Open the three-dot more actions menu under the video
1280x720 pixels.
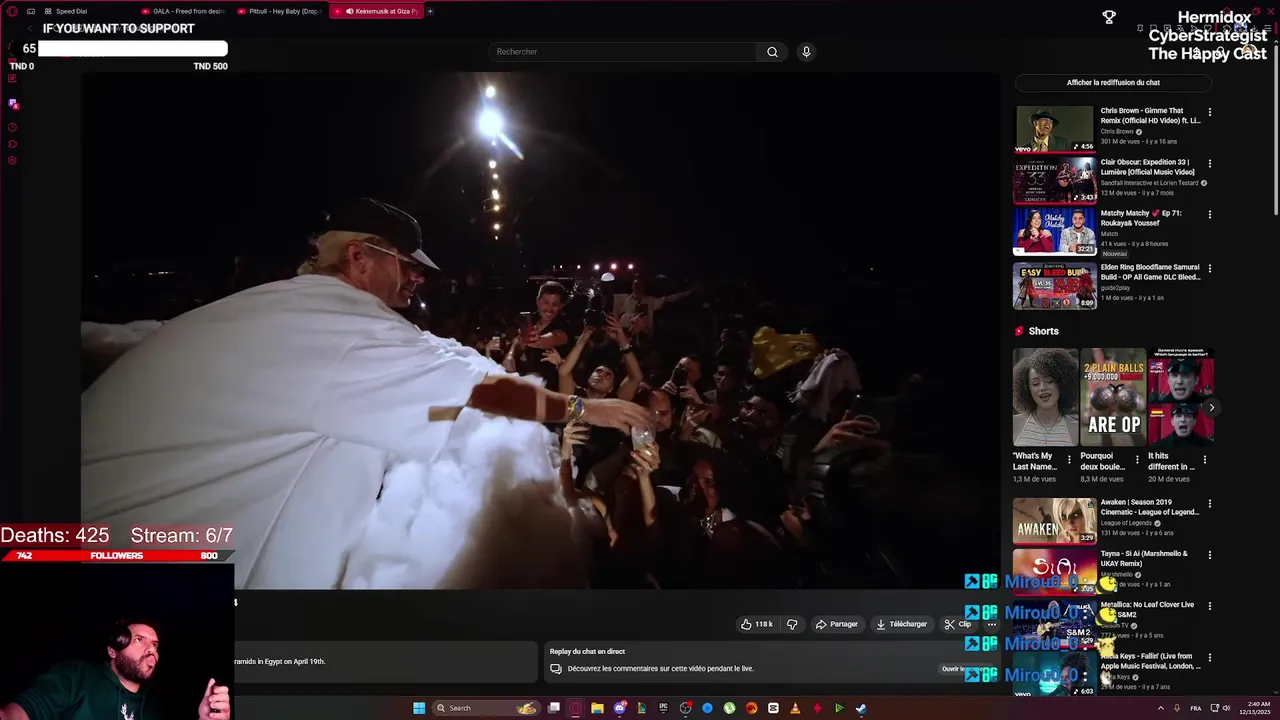pyautogui.click(x=991, y=624)
